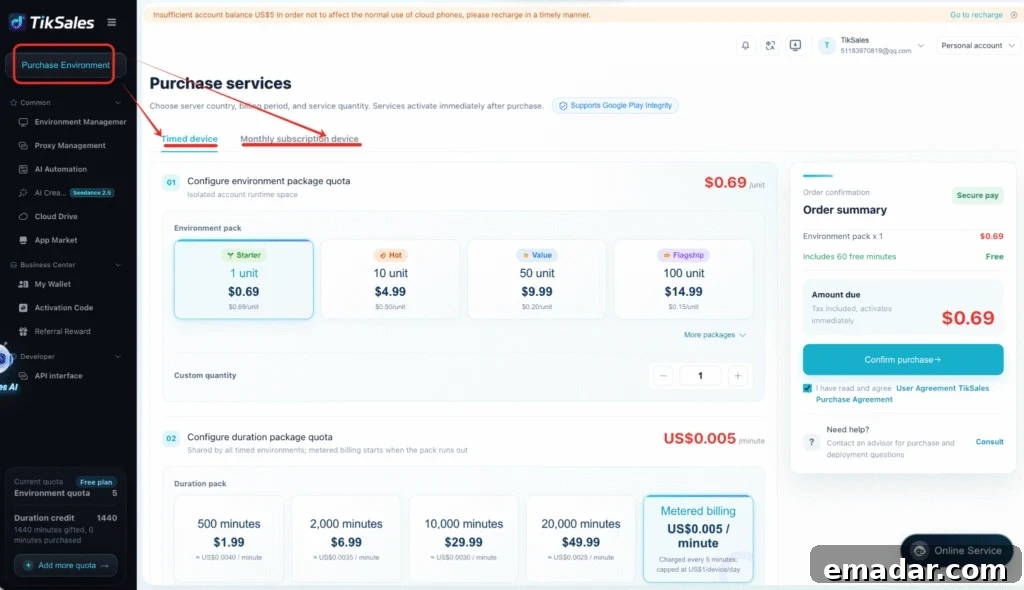Viewport: 1024px width, 590px height.
Task: Click the My Wallet icon
Action: click(x=23, y=284)
